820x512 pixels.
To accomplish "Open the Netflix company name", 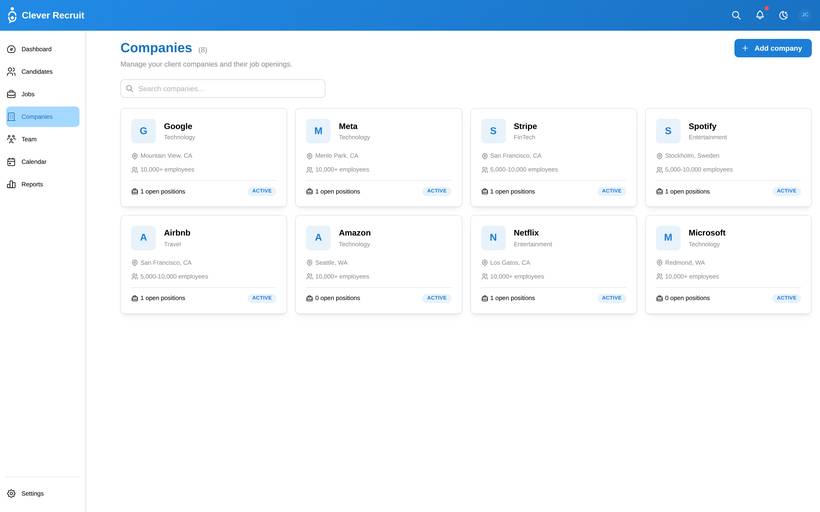I will point(526,233).
